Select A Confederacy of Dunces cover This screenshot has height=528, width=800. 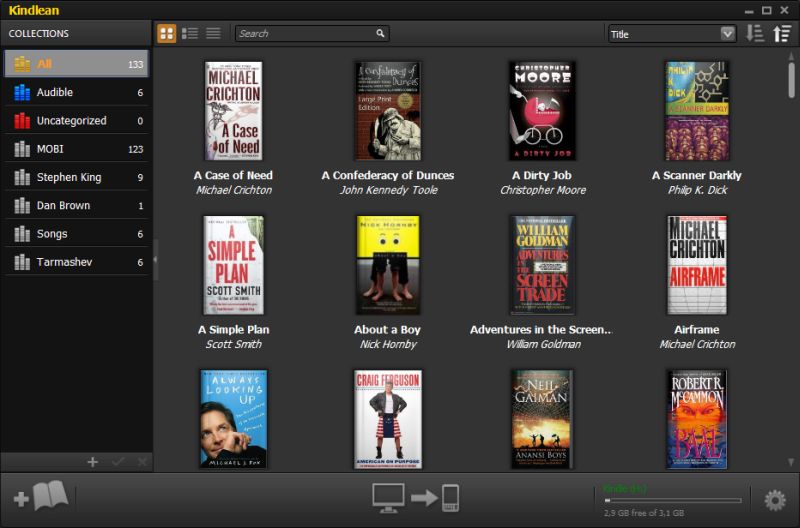tap(388, 111)
